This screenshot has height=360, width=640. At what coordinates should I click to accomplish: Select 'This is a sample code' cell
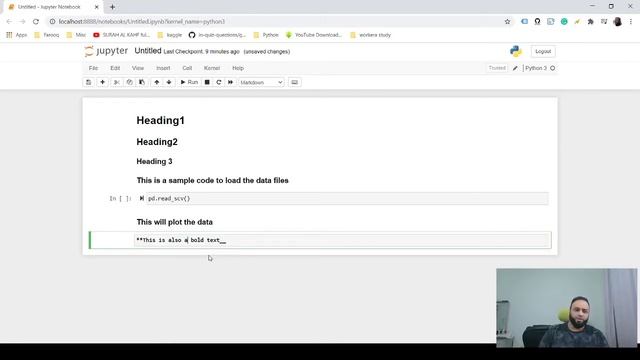[213, 180]
